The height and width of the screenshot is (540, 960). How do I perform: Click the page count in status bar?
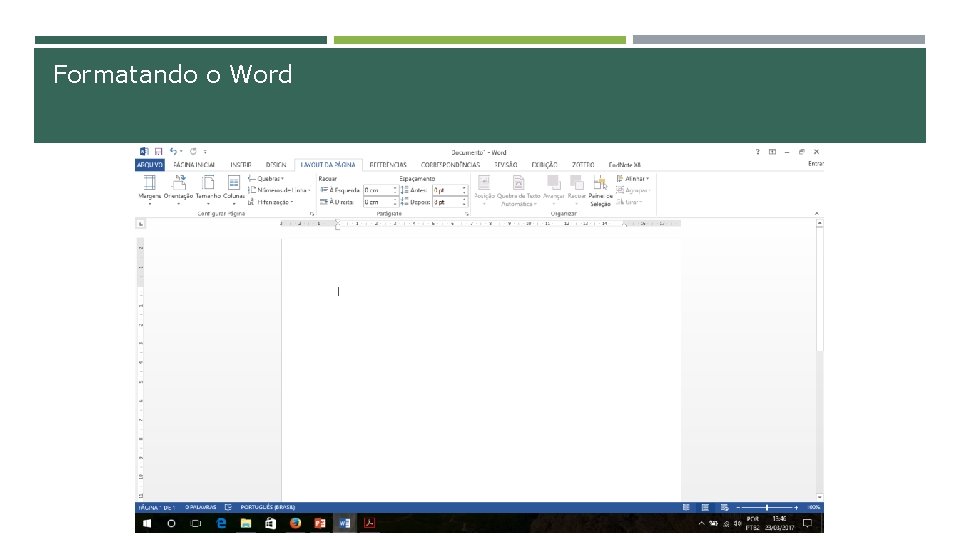click(157, 508)
